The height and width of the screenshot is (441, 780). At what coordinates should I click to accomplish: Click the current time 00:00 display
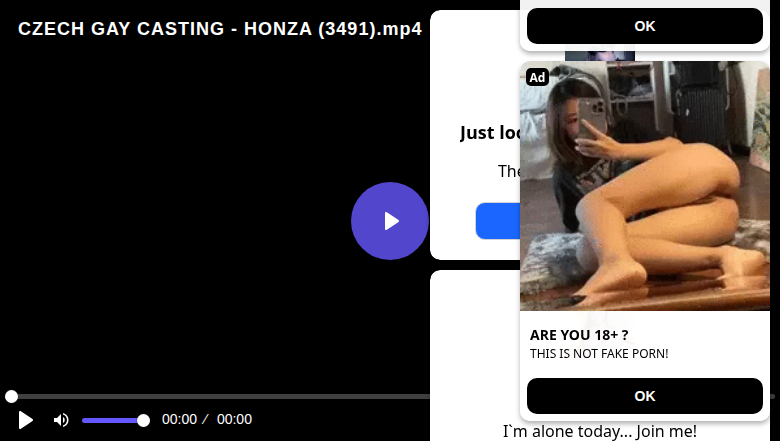(179, 420)
